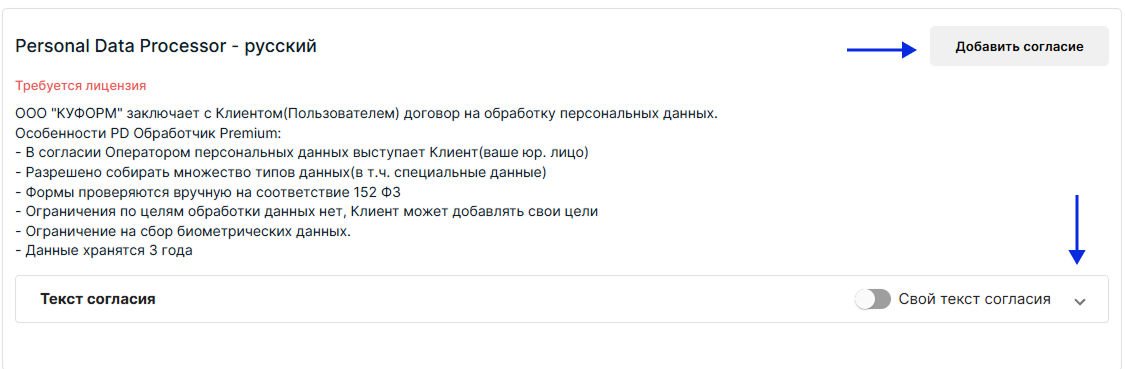The height and width of the screenshot is (369, 1125).
Task: Click the line mentioning 152 ФЗ
Action: point(207,193)
